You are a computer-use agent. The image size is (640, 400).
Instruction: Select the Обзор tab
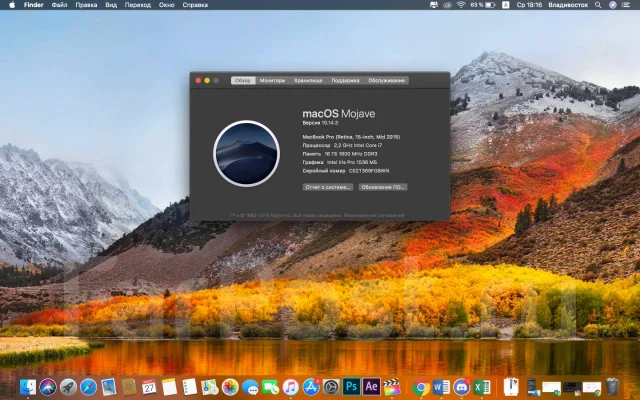(x=243, y=80)
